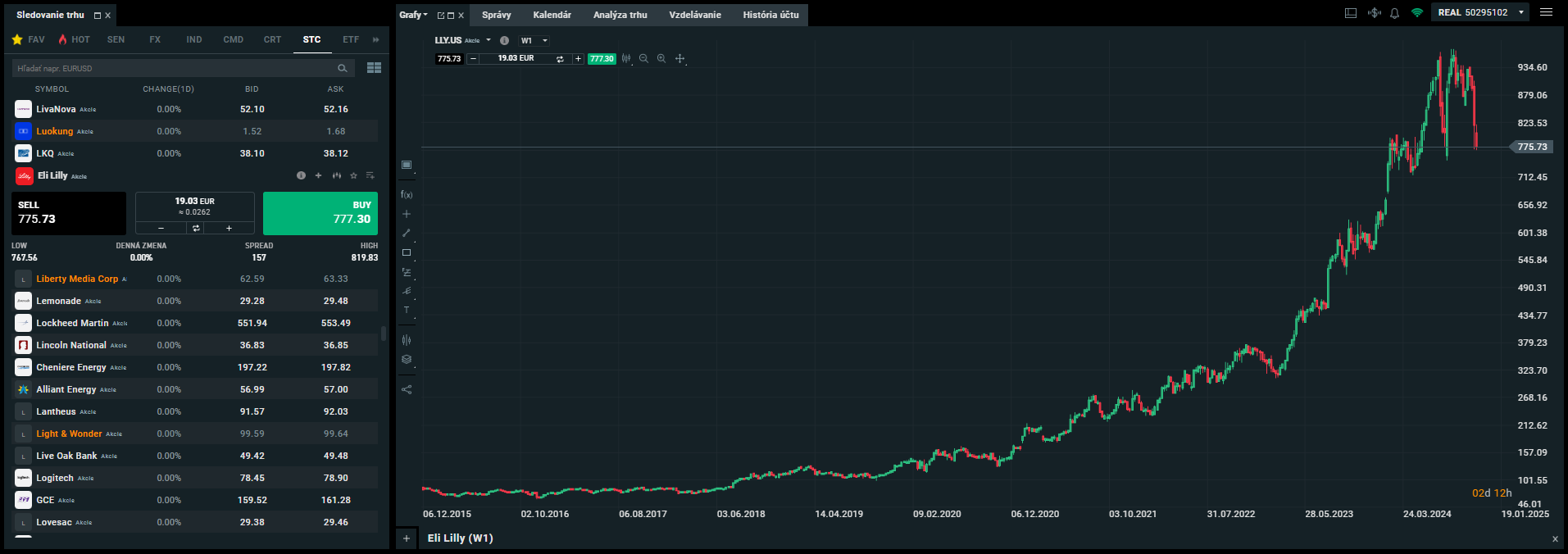Add Eli Lilly to favorites with star
The height and width of the screenshot is (554, 1568).
(x=353, y=175)
